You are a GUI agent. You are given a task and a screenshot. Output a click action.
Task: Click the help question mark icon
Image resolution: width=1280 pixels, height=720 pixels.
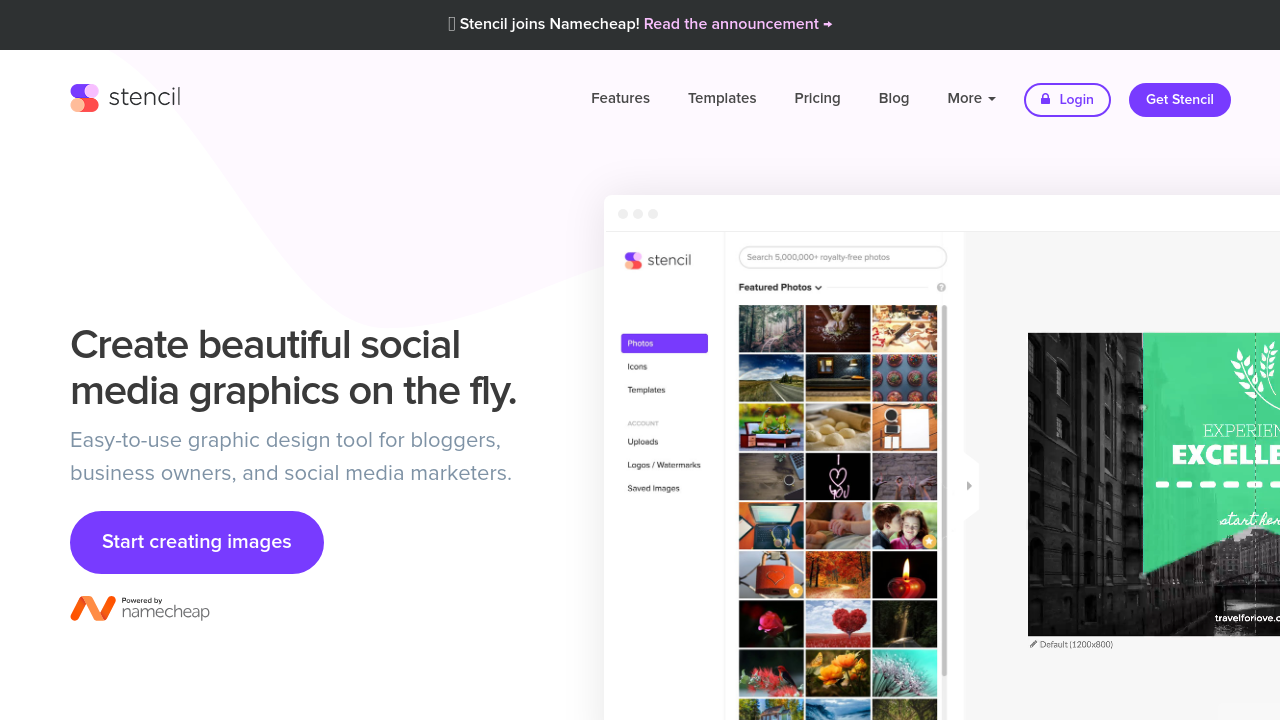coord(941,288)
